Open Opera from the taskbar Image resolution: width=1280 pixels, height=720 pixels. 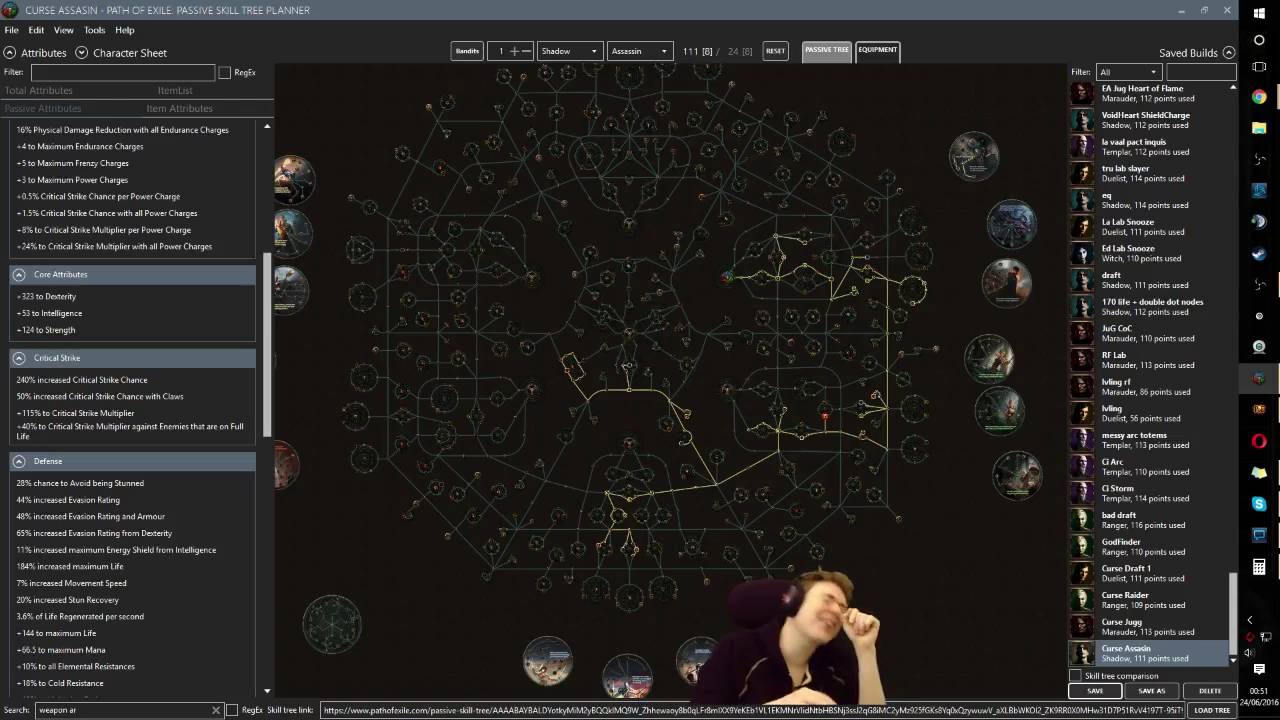click(1259, 441)
